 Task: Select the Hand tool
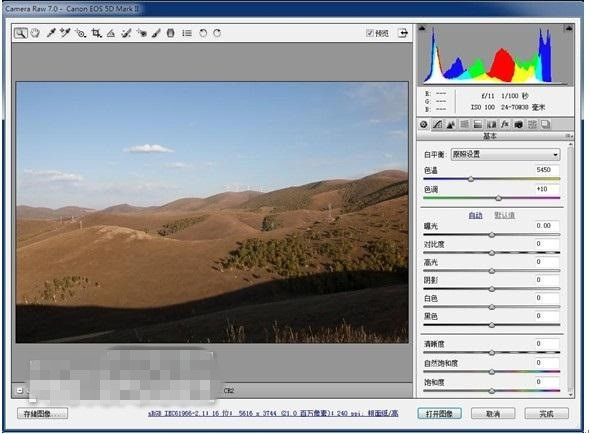click(35, 33)
